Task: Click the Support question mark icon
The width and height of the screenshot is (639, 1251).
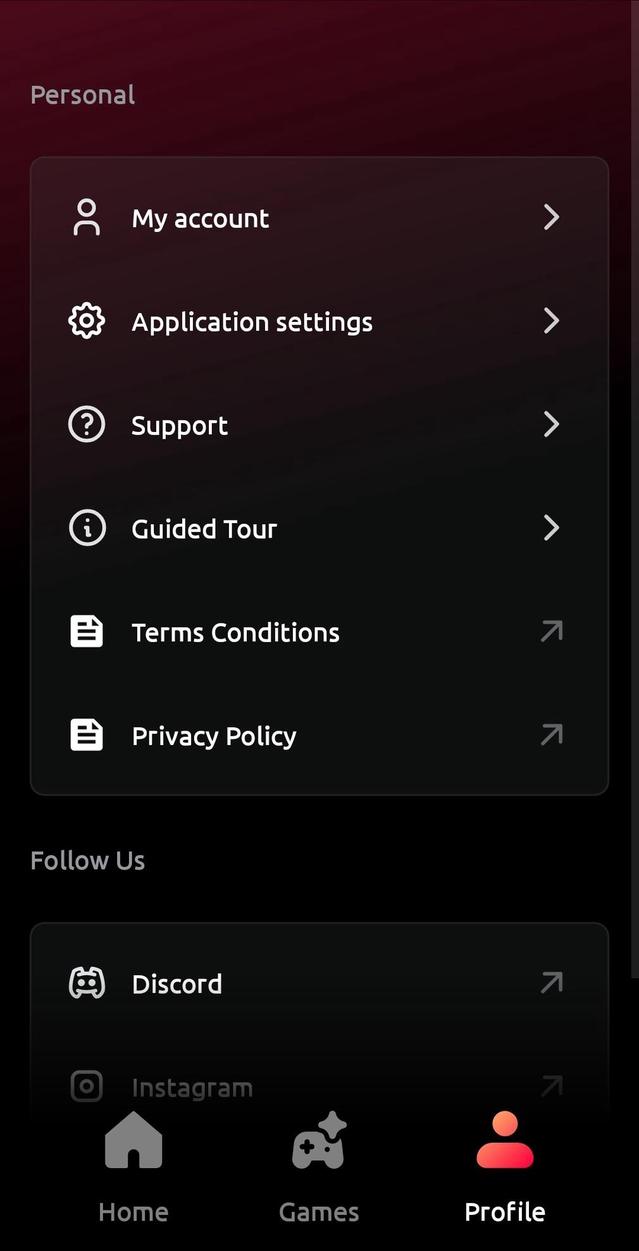Action: [x=87, y=424]
